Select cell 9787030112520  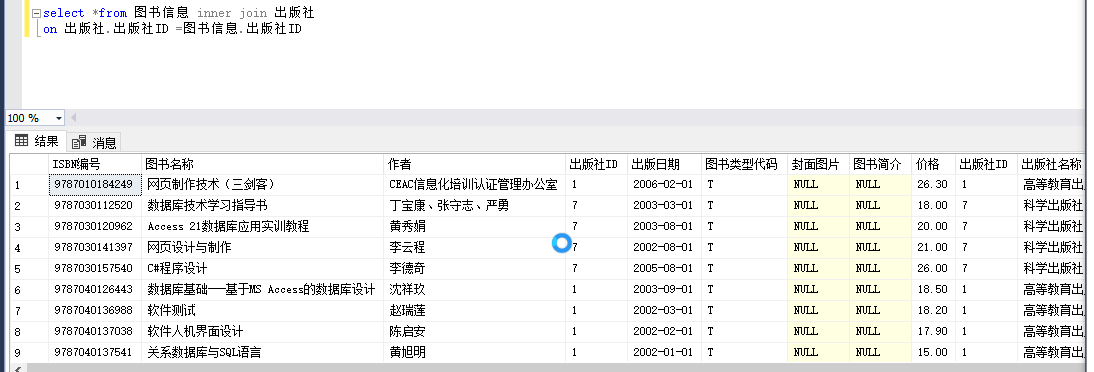coord(95,206)
